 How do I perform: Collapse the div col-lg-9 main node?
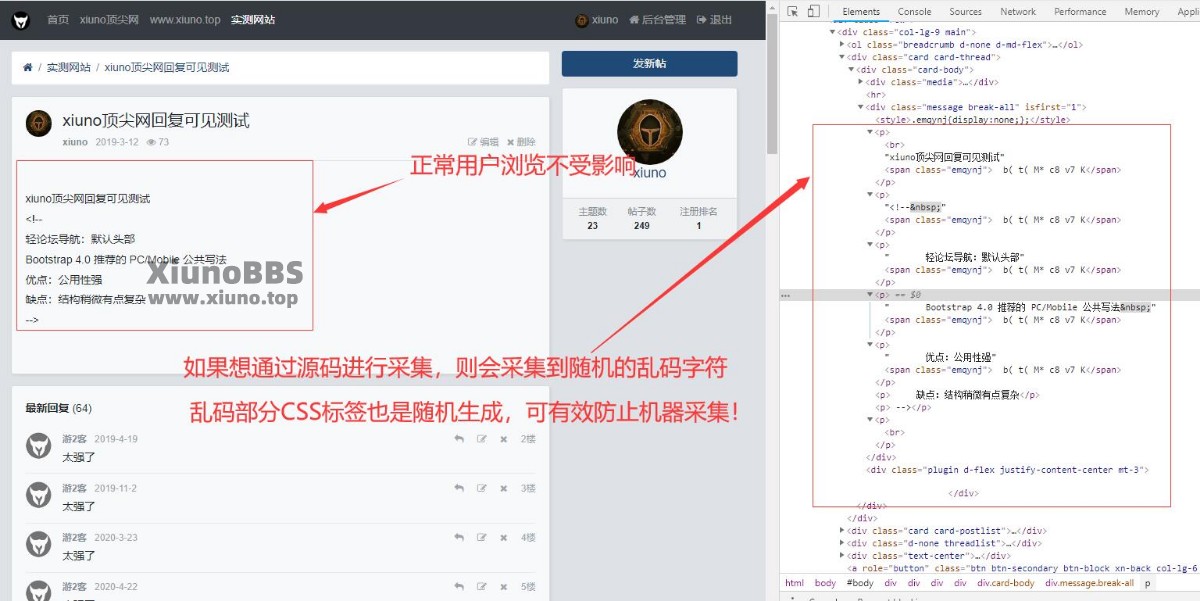[x=833, y=32]
